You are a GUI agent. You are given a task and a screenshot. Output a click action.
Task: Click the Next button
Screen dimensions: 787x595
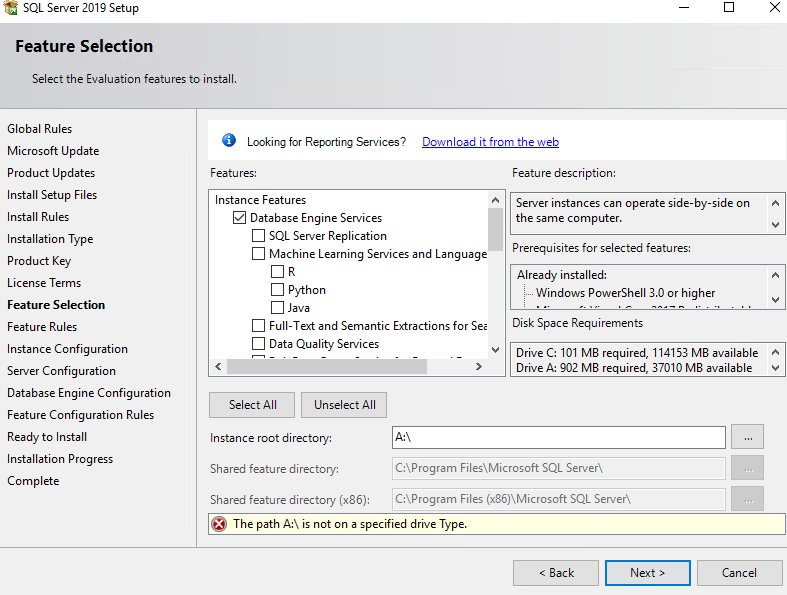(x=647, y=573)
